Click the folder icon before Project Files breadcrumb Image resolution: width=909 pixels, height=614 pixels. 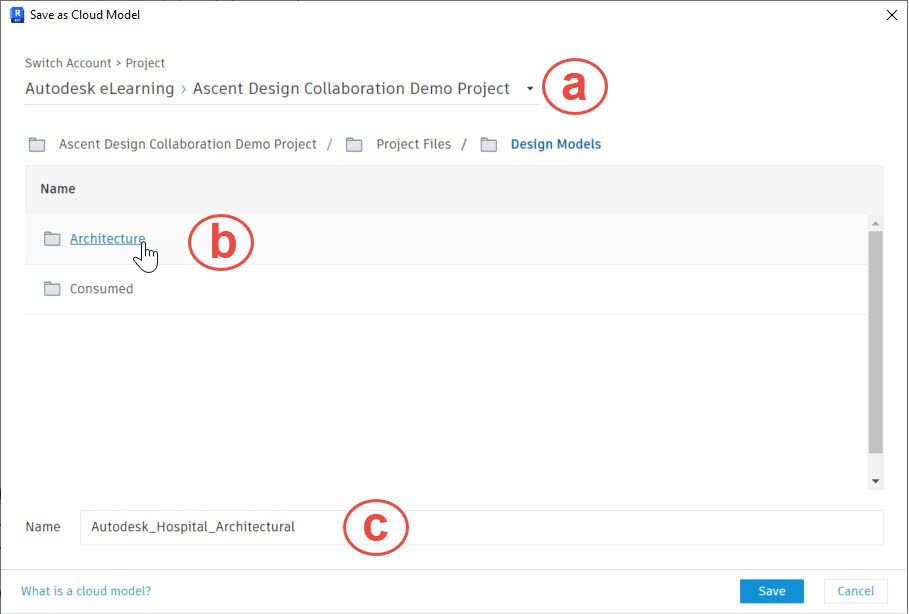pyautogui.click(x=354, y=144)
